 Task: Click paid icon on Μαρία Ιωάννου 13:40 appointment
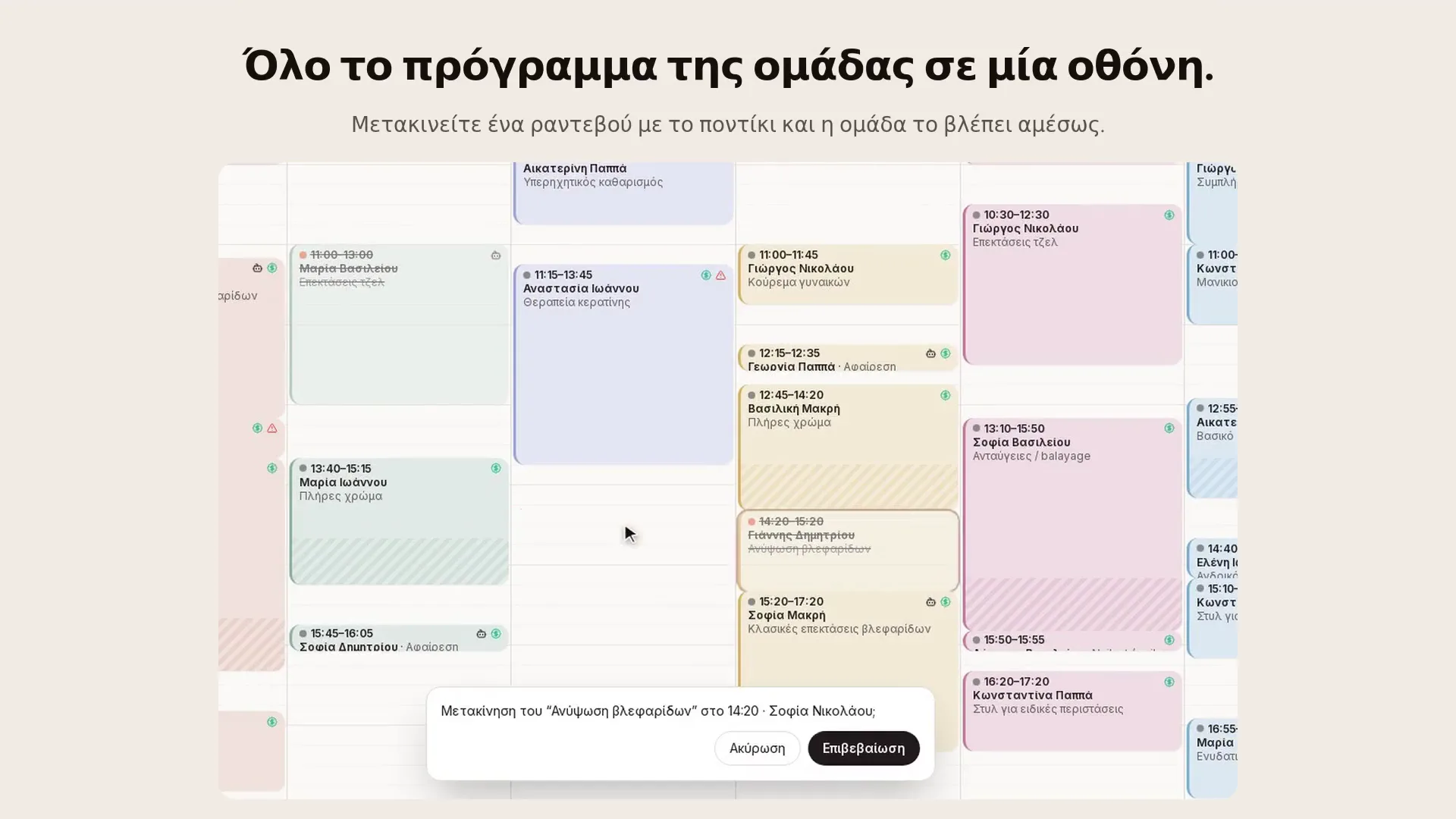pyautogui.click(x=496, y=469)
